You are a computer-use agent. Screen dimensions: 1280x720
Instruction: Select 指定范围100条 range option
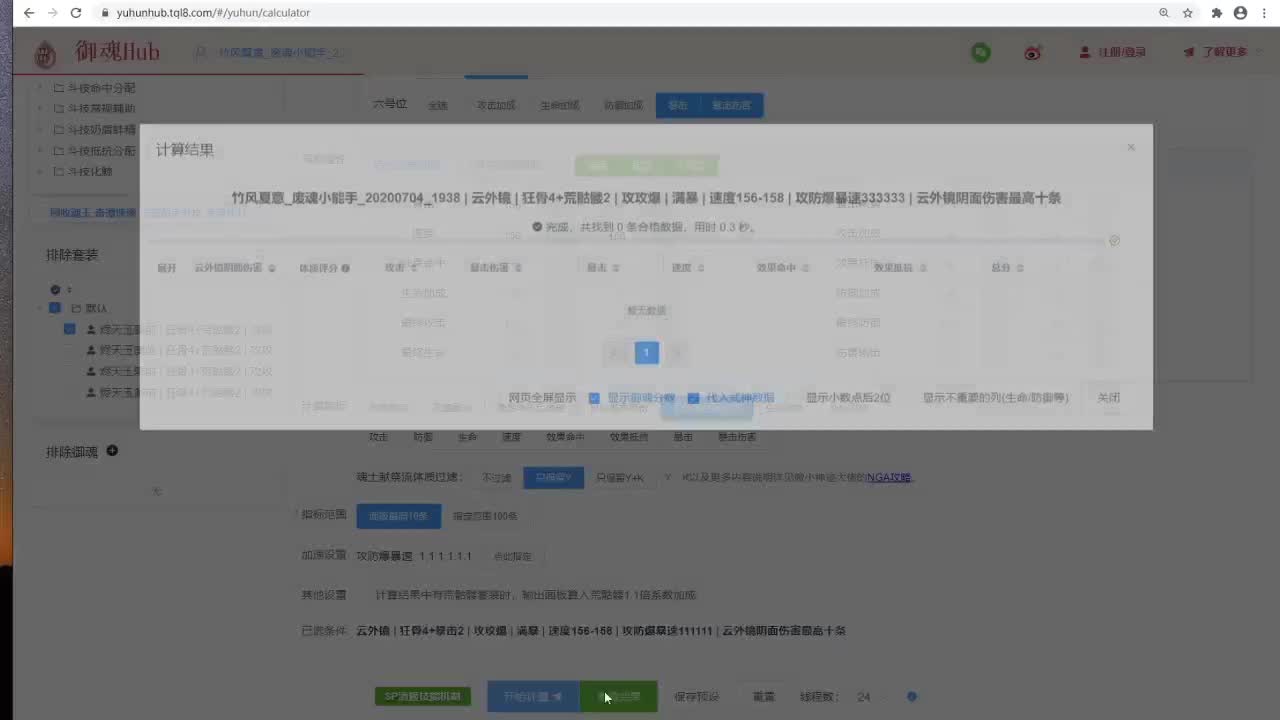coord(485,516)
